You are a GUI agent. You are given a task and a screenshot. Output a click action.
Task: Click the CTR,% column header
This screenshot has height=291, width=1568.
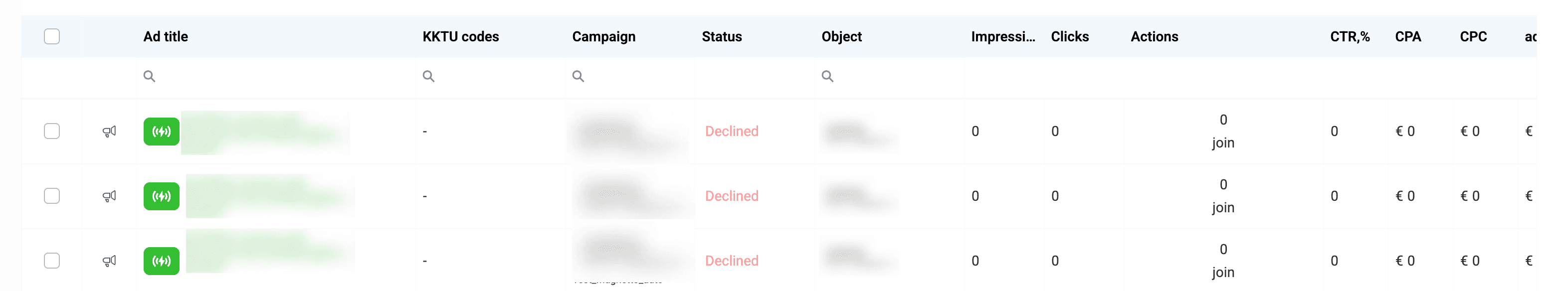coord(1350,36)
